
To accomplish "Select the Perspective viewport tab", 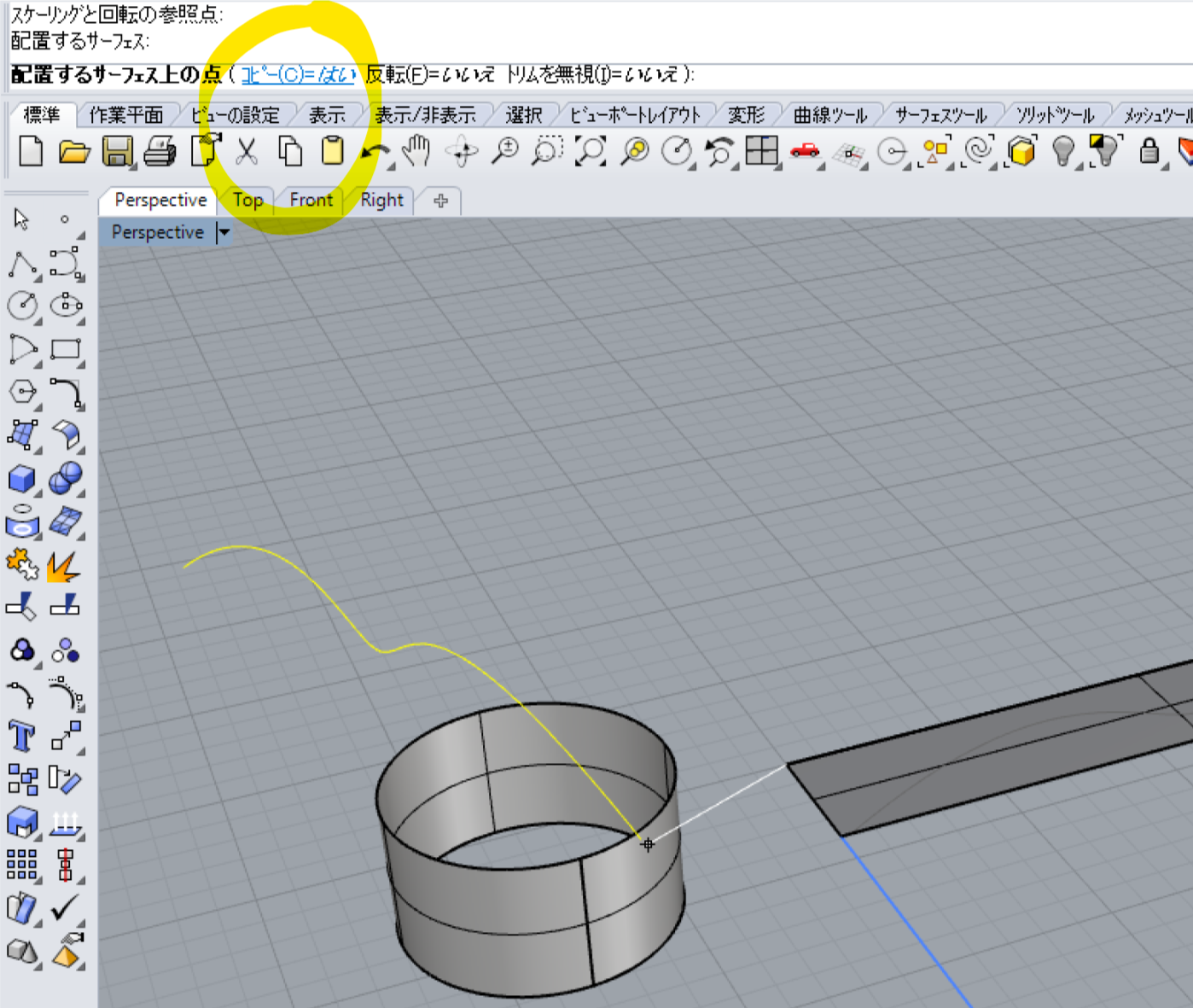I will coord(160,201).
